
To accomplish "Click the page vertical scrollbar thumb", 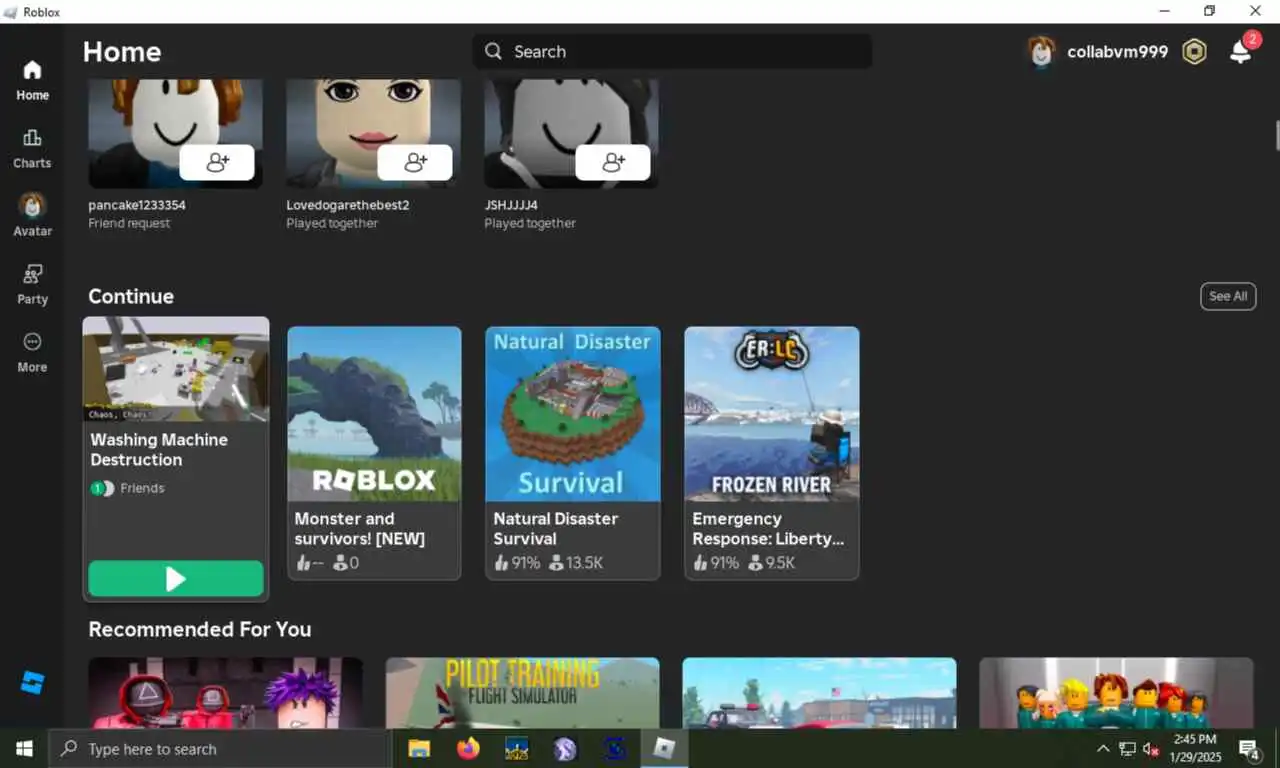I will point(1276,134).
